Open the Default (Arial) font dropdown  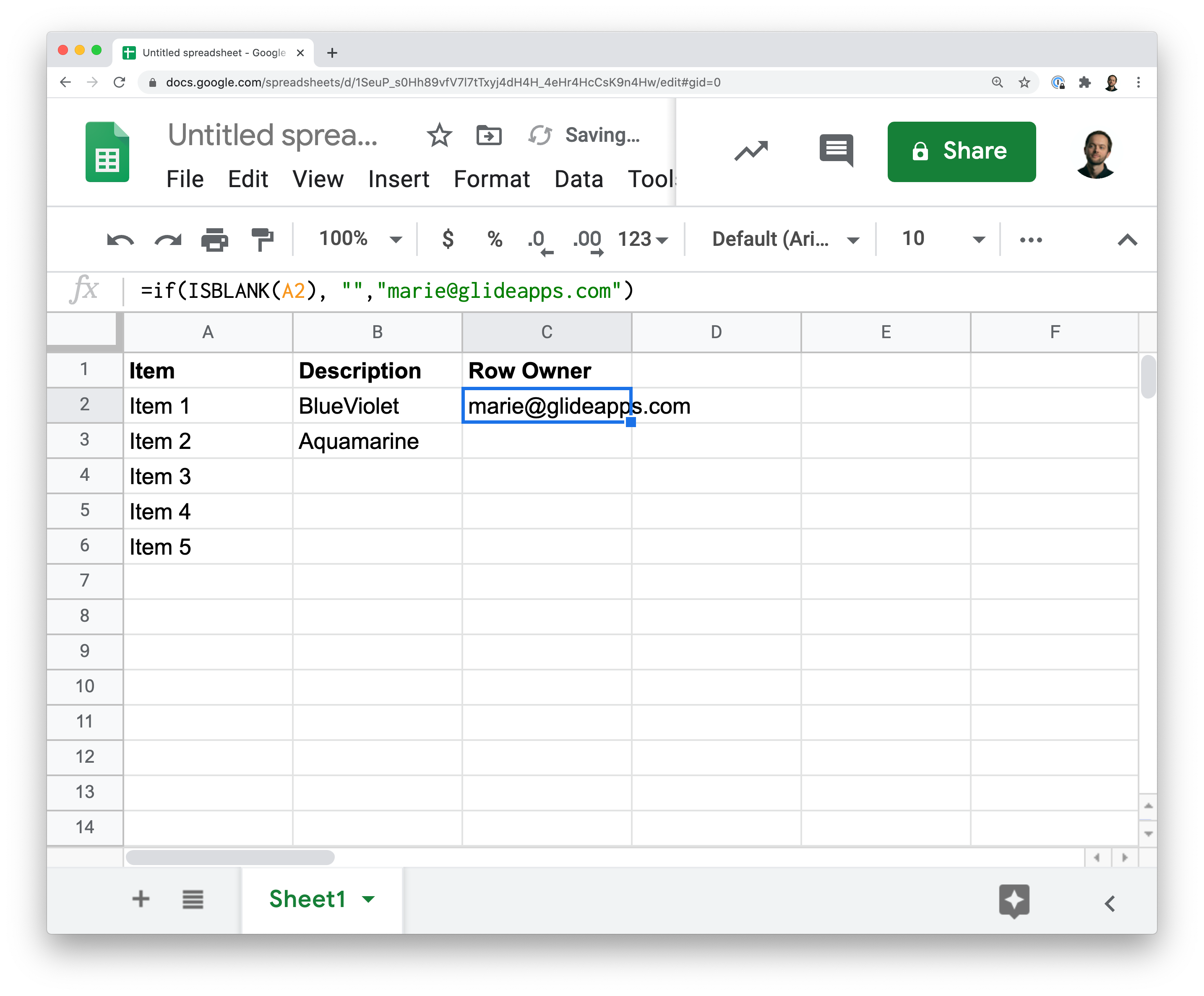[784, 239]
